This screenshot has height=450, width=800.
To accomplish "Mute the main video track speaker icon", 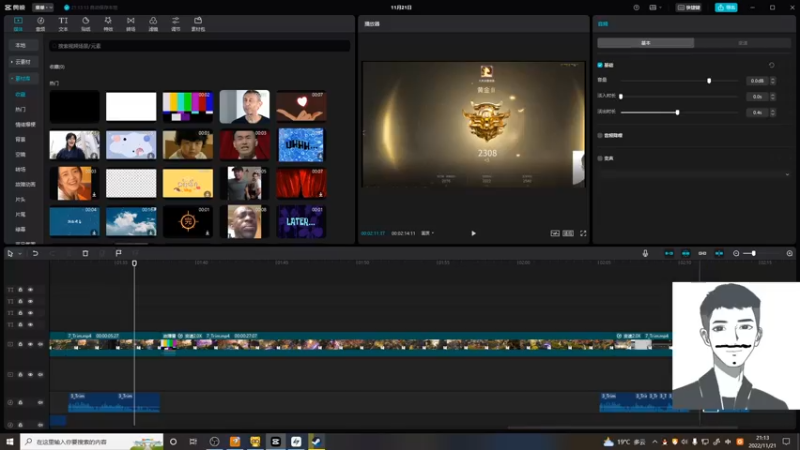I will pyautogui.click(x=40, y=344).
